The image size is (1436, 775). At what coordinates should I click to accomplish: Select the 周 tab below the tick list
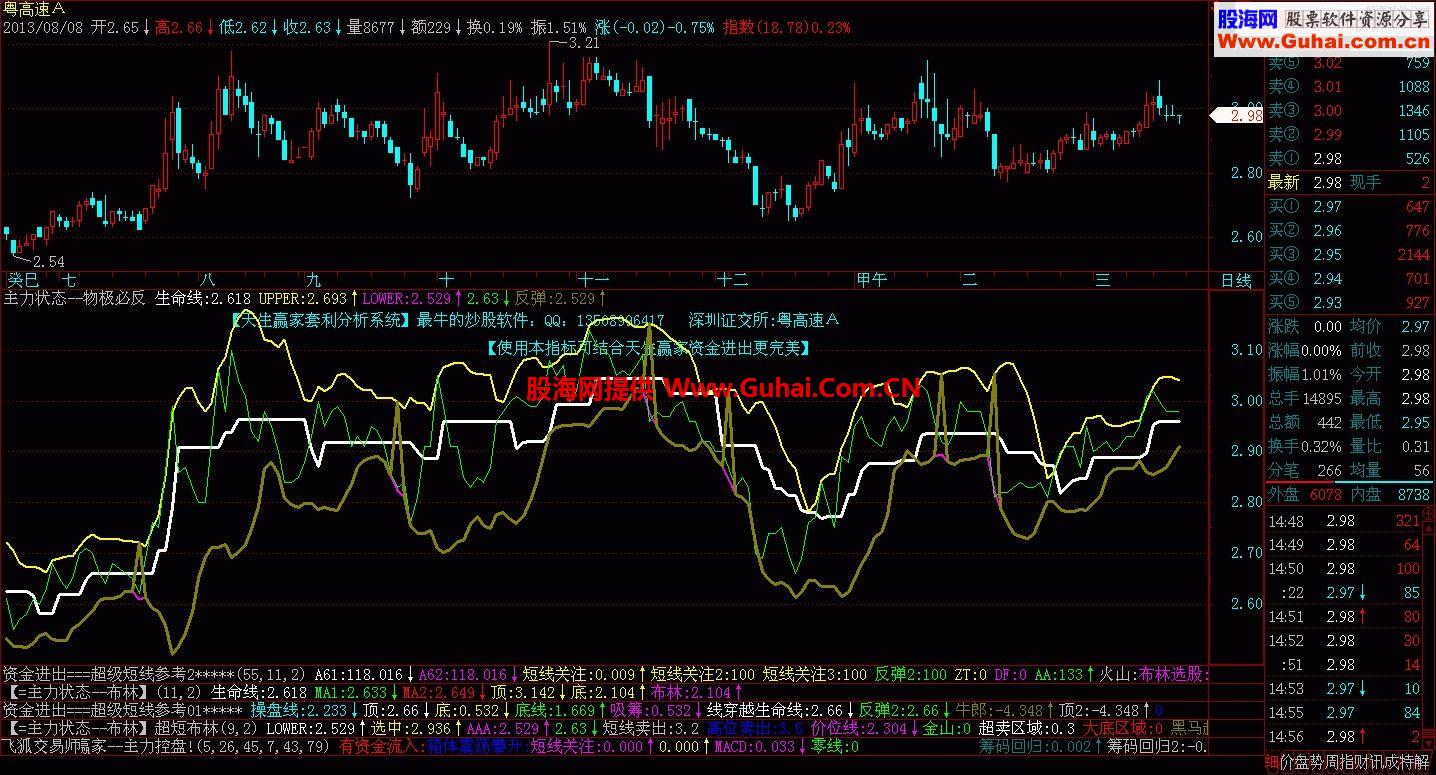(x=1333, y=762)
